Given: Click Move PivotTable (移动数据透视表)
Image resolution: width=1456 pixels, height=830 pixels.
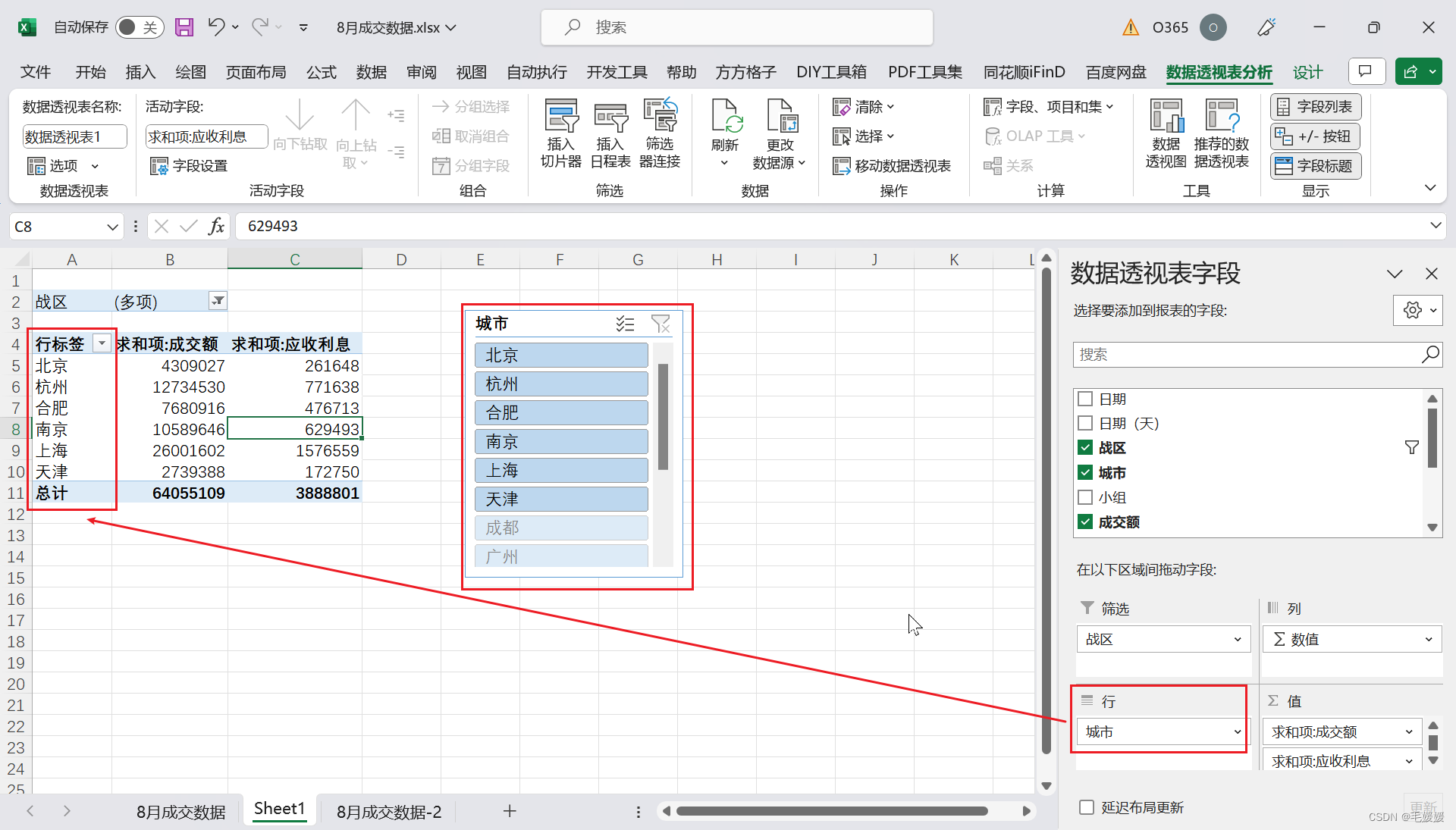Looking at the screenshot, I should click(892, 166).
